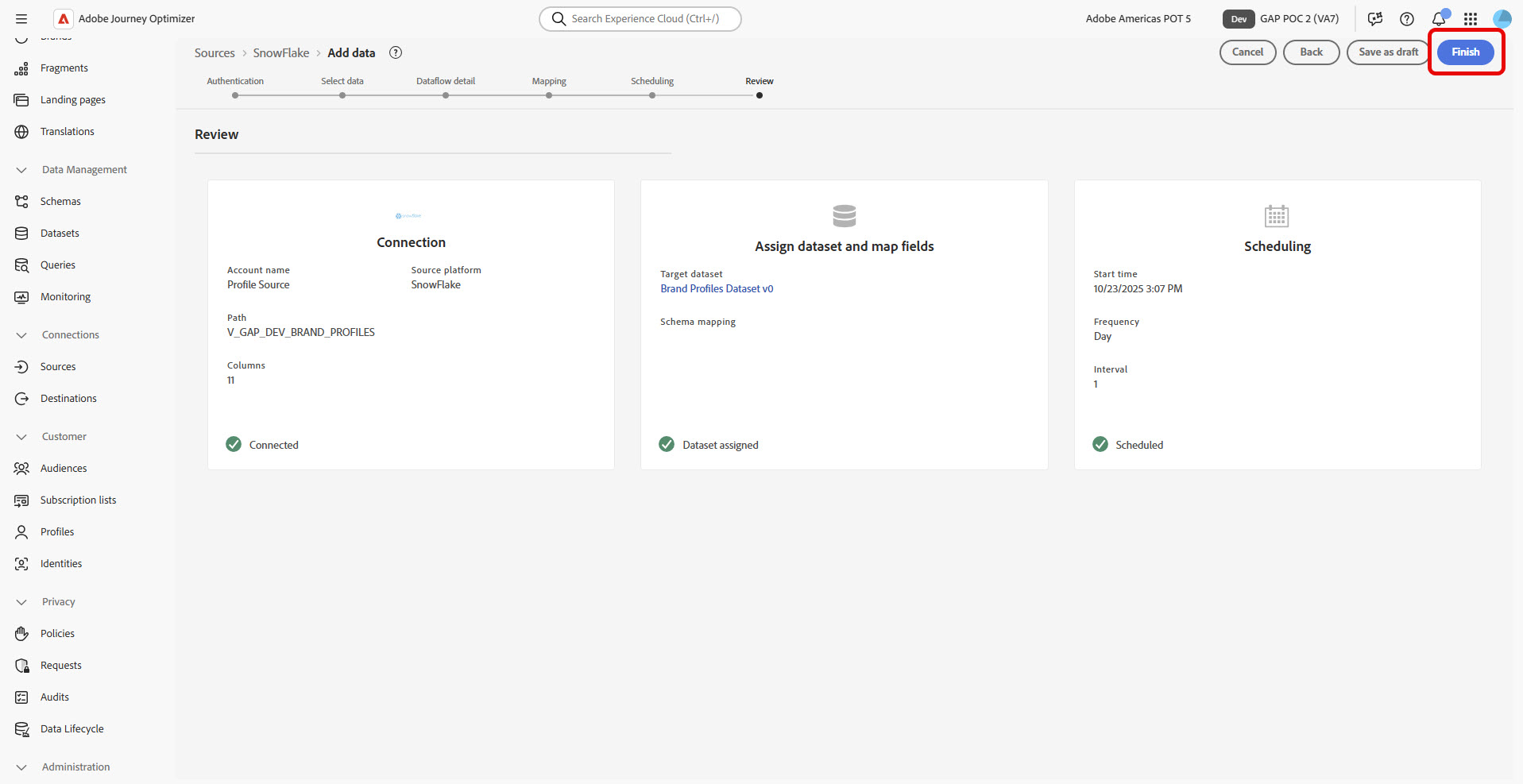The width and height of the screenshot is (1523, 784).
Task: Open the hamburger navigation menu icon
Action: pos(21,19)
